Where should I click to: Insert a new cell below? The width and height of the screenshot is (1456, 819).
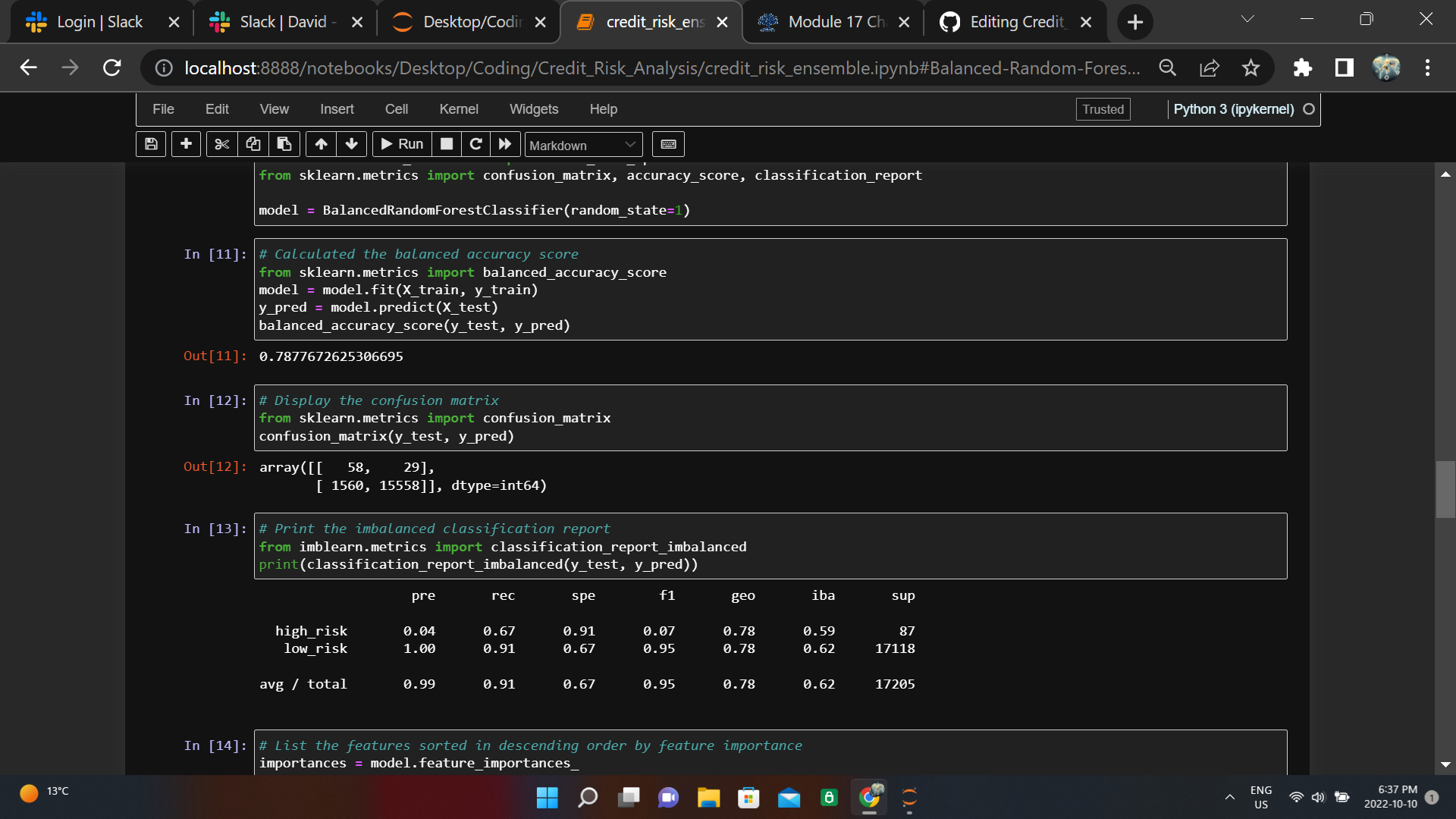point(186,144)
